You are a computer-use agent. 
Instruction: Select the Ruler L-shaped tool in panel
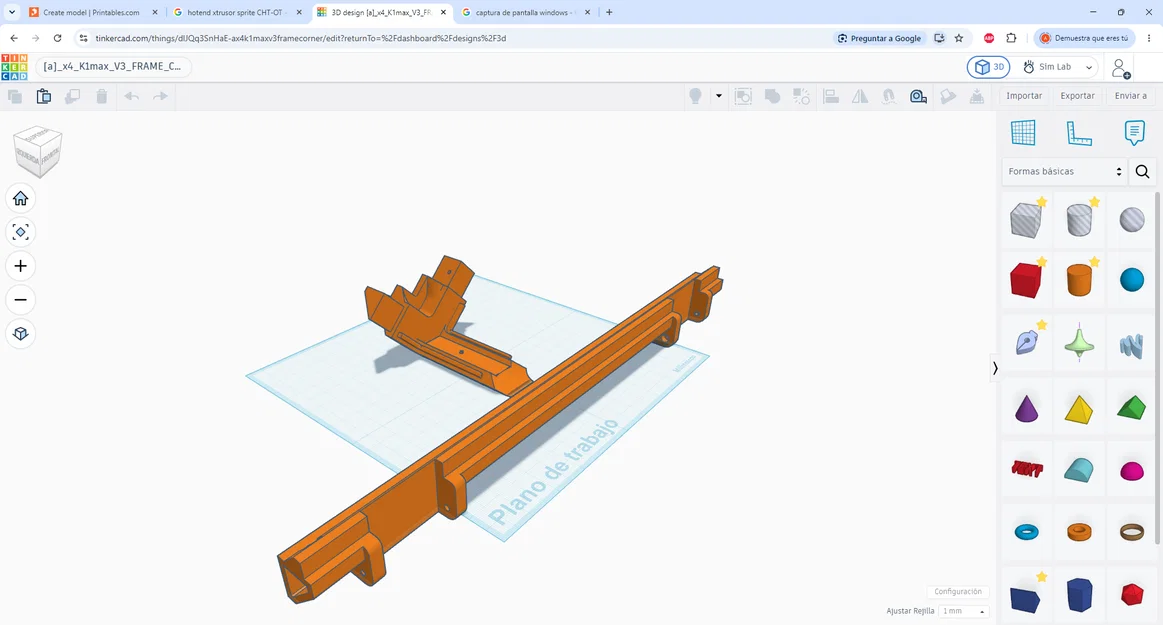click(x=1078, y=133)
